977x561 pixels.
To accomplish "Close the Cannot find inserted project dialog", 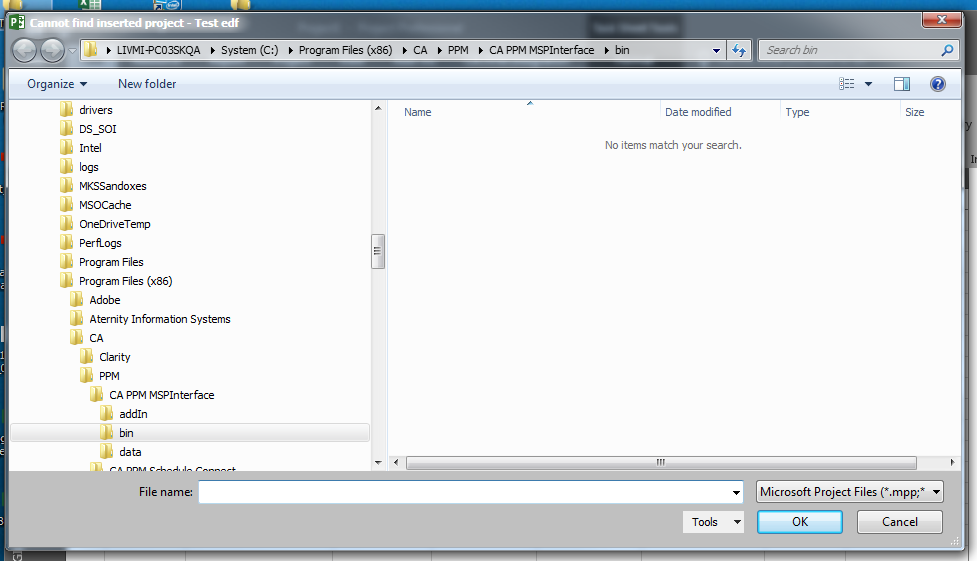I will (941, 20).
